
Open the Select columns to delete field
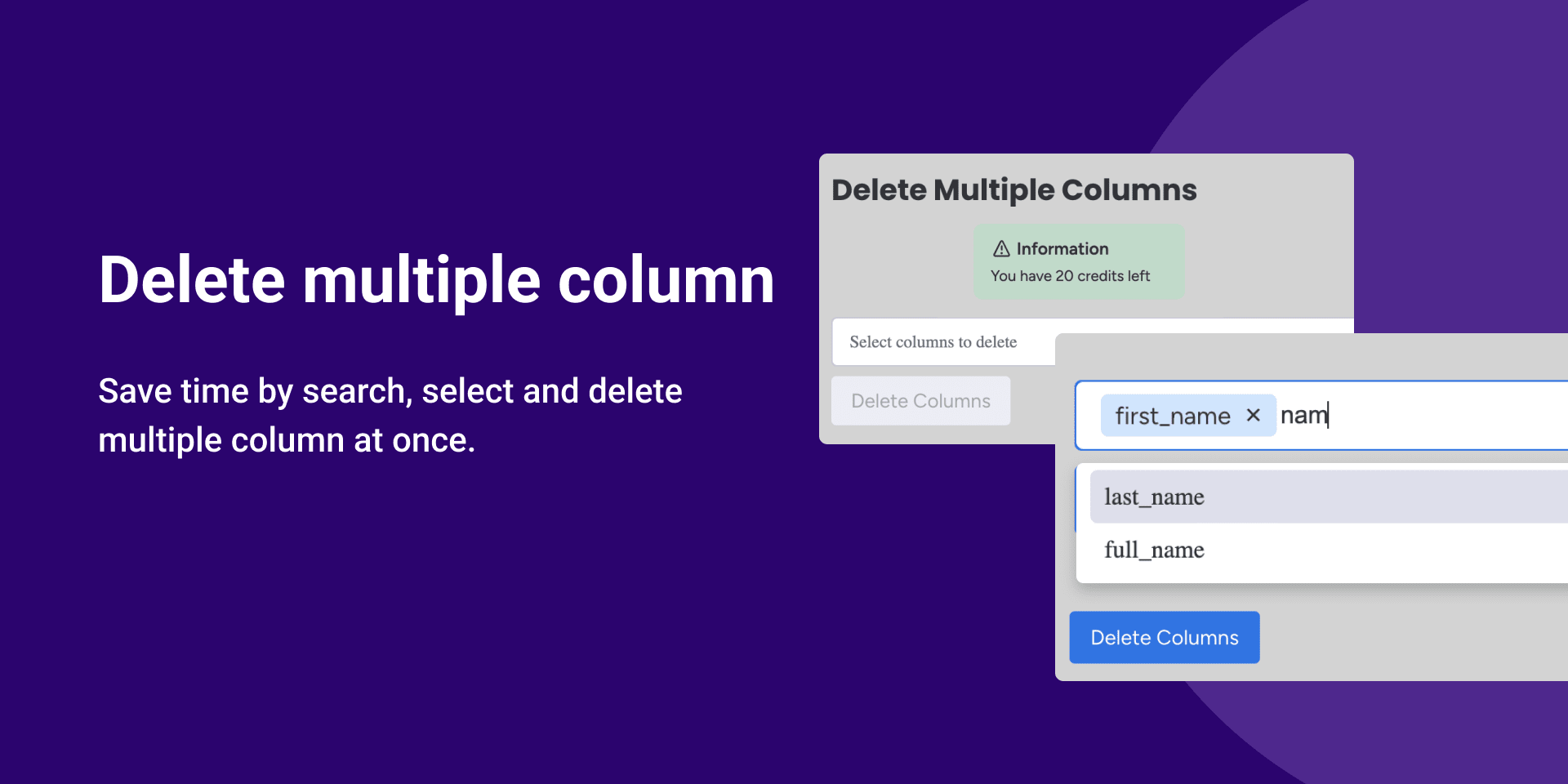click(x=943, y=342)
